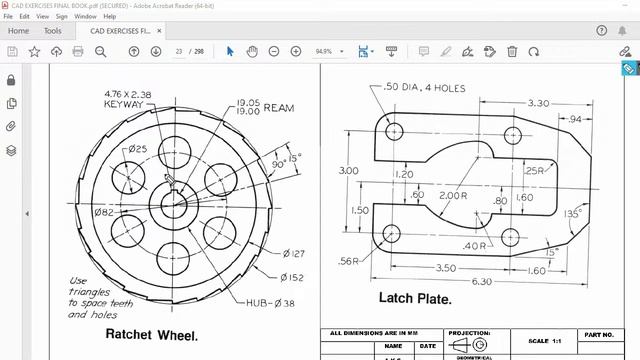Open the stamp tool
This screenshot has height=360, width=640.
coord(490,51)
